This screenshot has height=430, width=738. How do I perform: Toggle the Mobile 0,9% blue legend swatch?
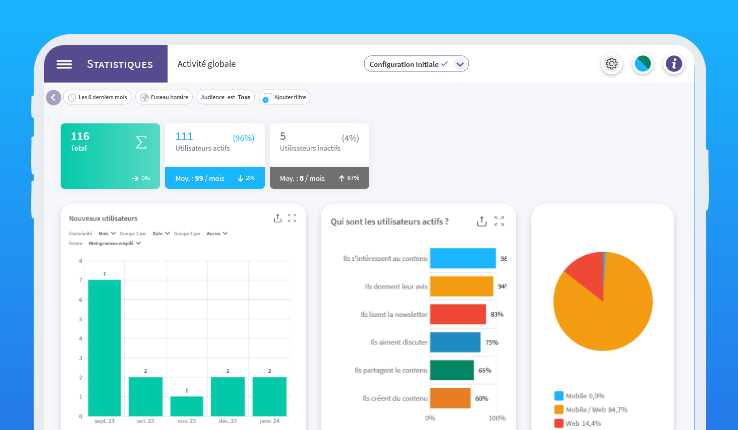(x=559, y=396)
